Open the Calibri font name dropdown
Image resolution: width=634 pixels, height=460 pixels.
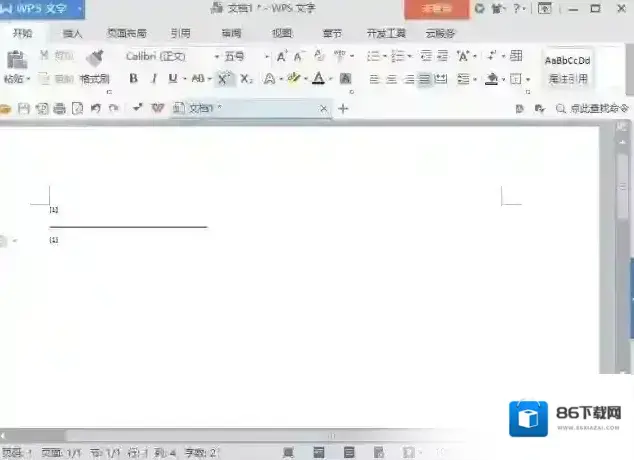(217, 57)
